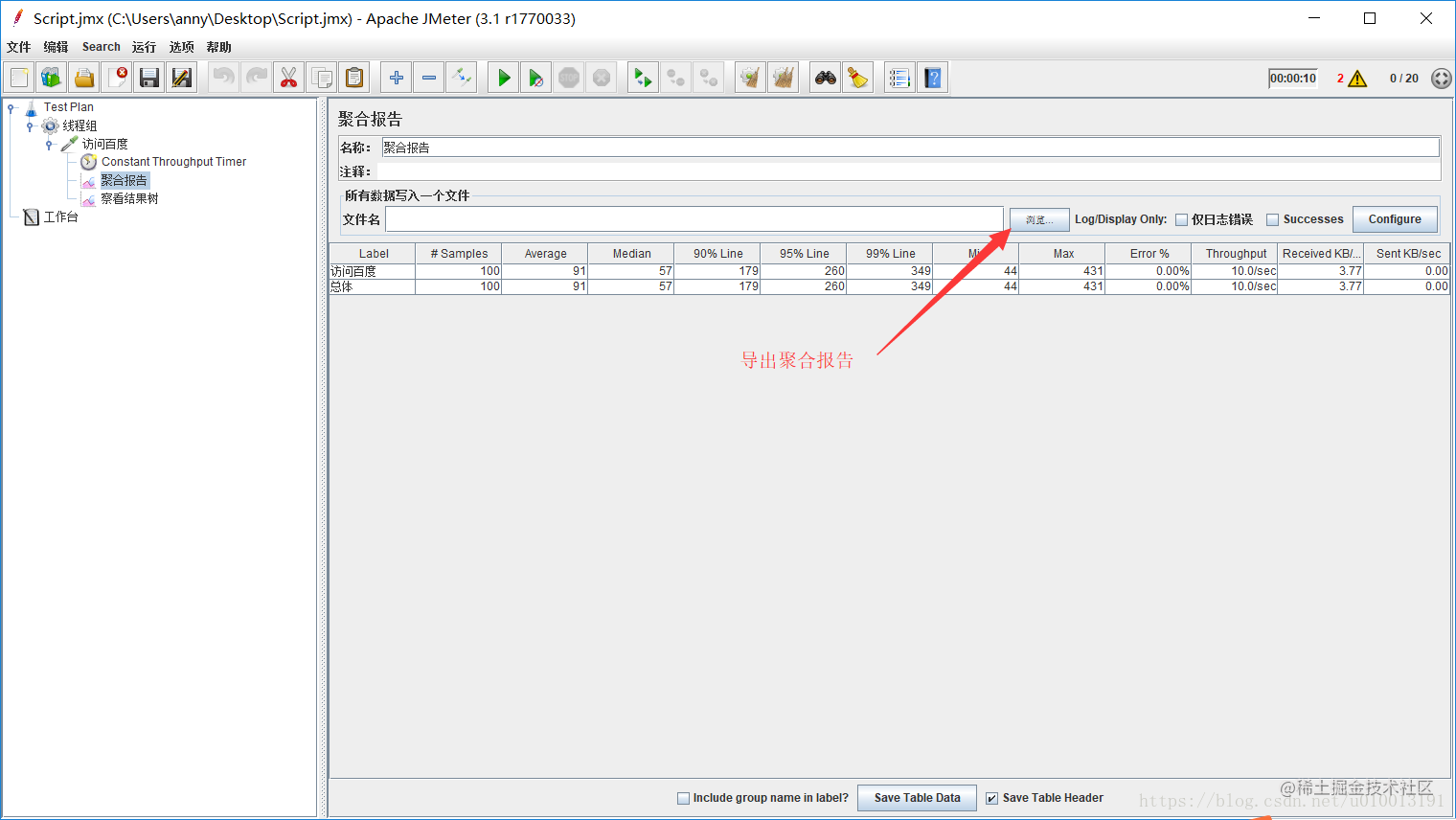Create a new test plan via toolbar

point(19,78)
